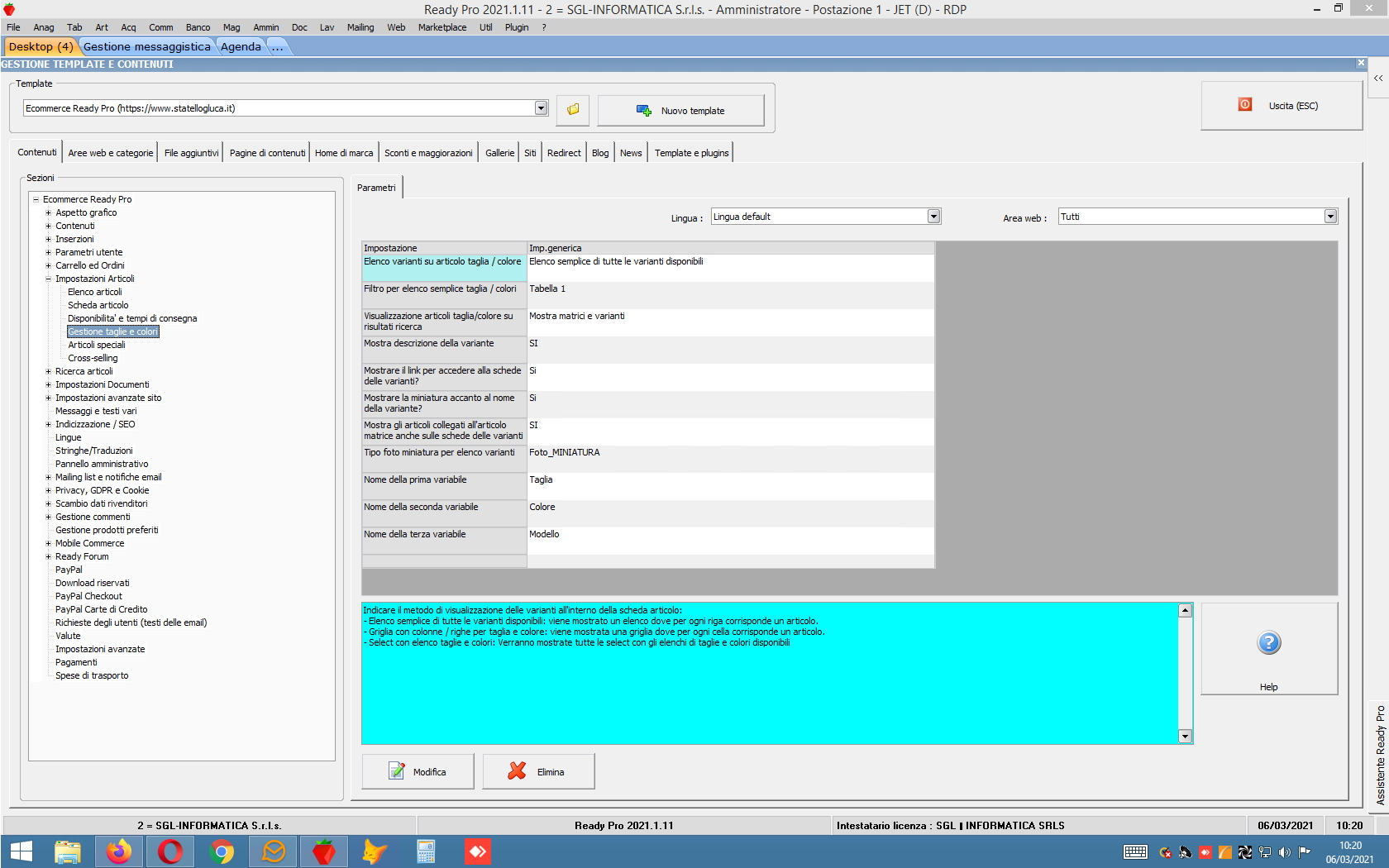Viewport: 1389px width, 868px height.
Task: Open the Template combo box dropdown arrow
Action: coord(541,107)
